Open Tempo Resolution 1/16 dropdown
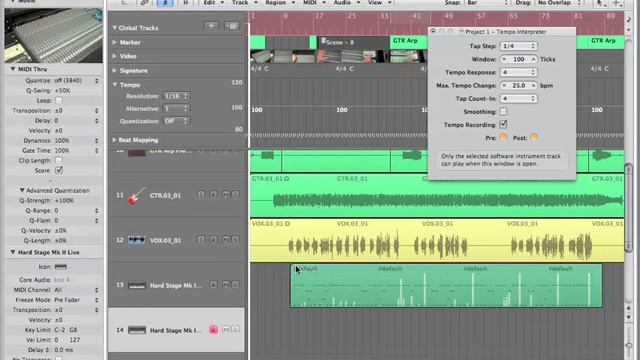This screenshot has width=640, height=360. click(176, 96)
